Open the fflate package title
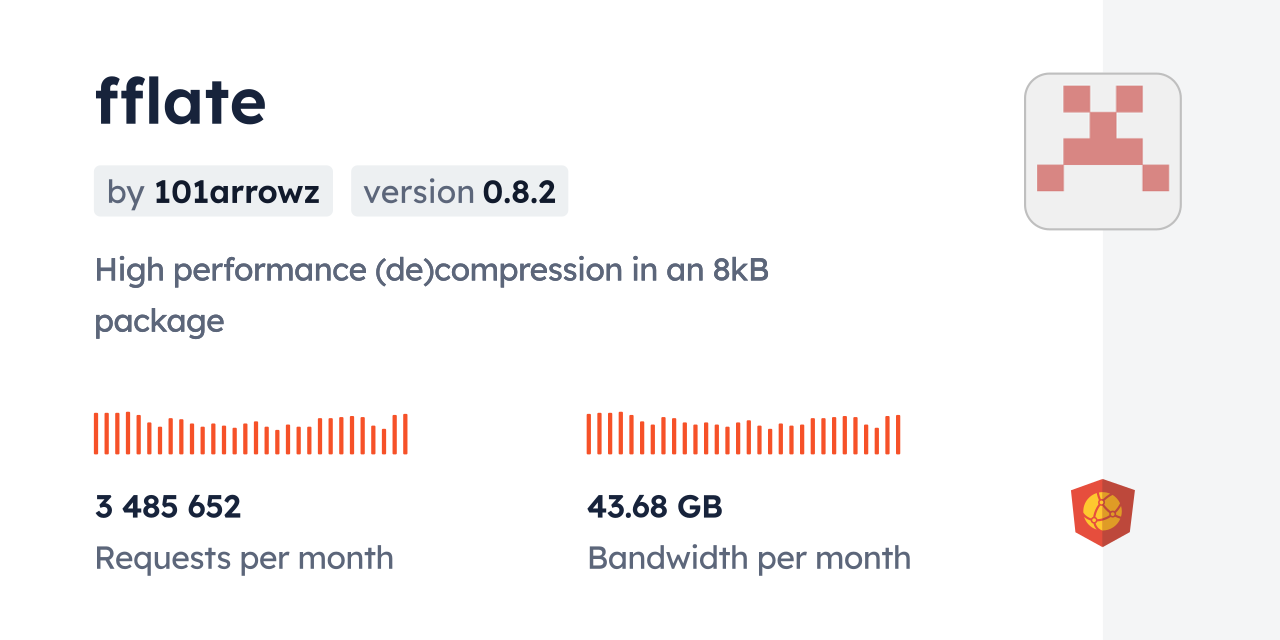 point(181,101)
